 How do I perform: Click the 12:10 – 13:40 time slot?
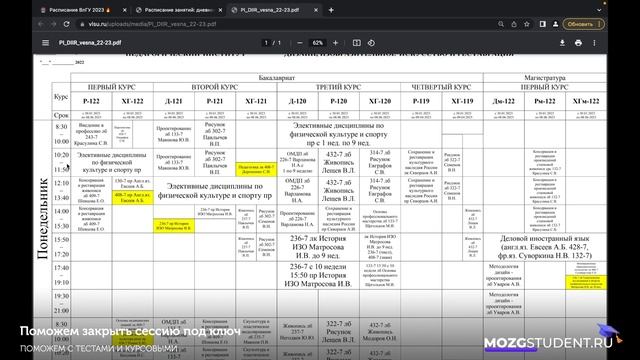[61, 190]
